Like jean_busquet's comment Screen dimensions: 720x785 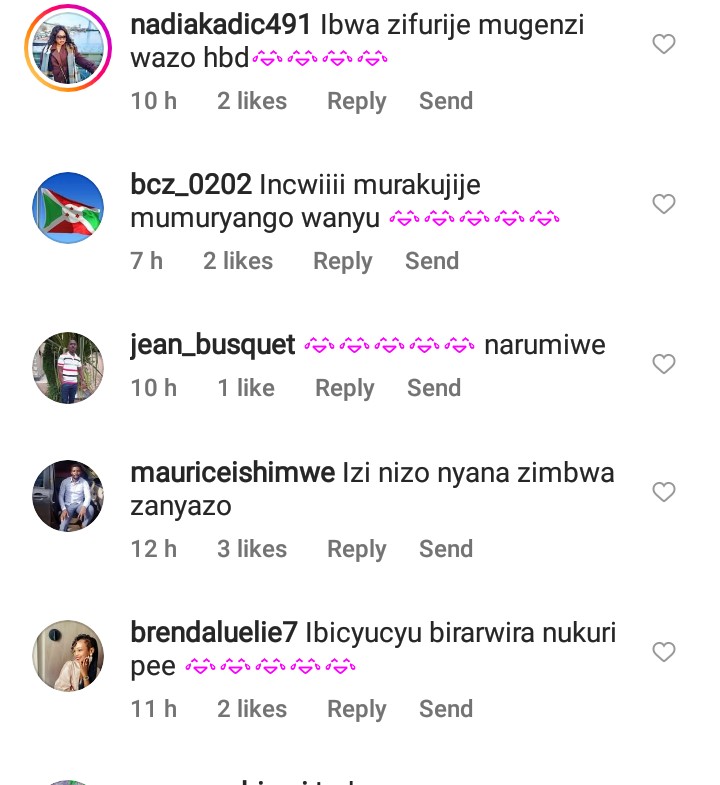(x=664, y=364)
